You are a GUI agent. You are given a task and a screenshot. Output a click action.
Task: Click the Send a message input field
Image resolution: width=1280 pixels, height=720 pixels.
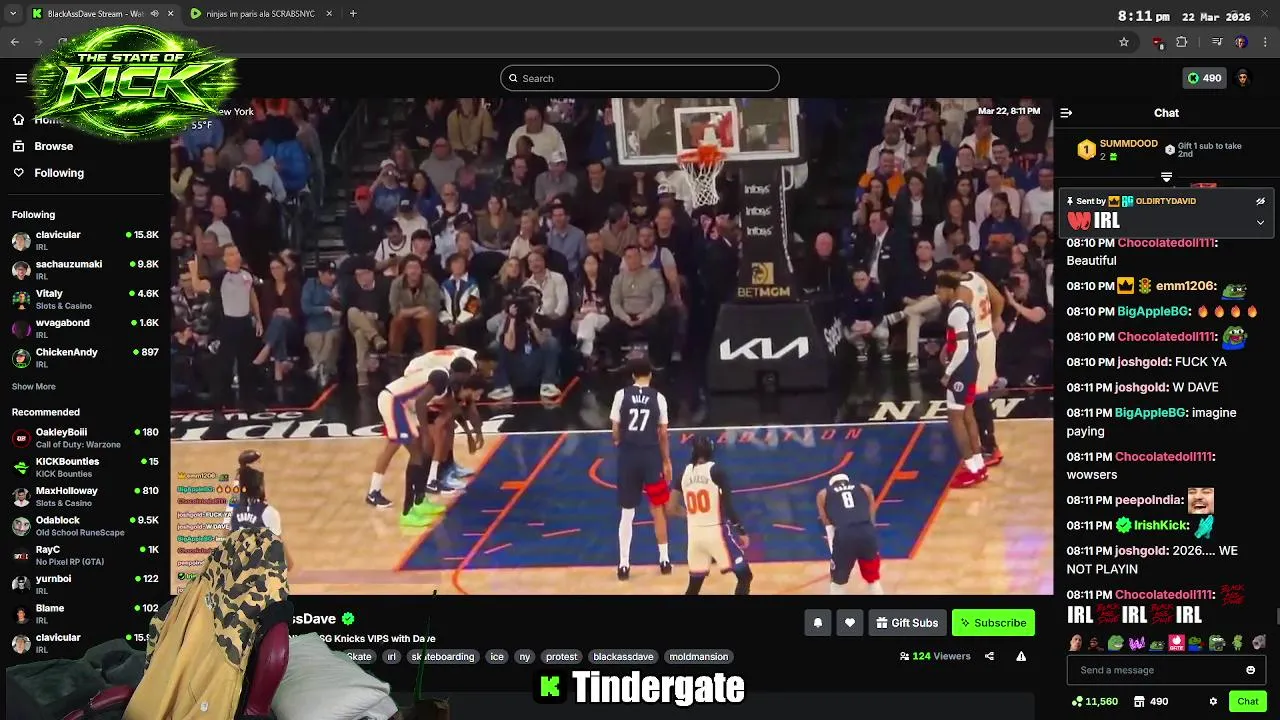pos(1166,670)
